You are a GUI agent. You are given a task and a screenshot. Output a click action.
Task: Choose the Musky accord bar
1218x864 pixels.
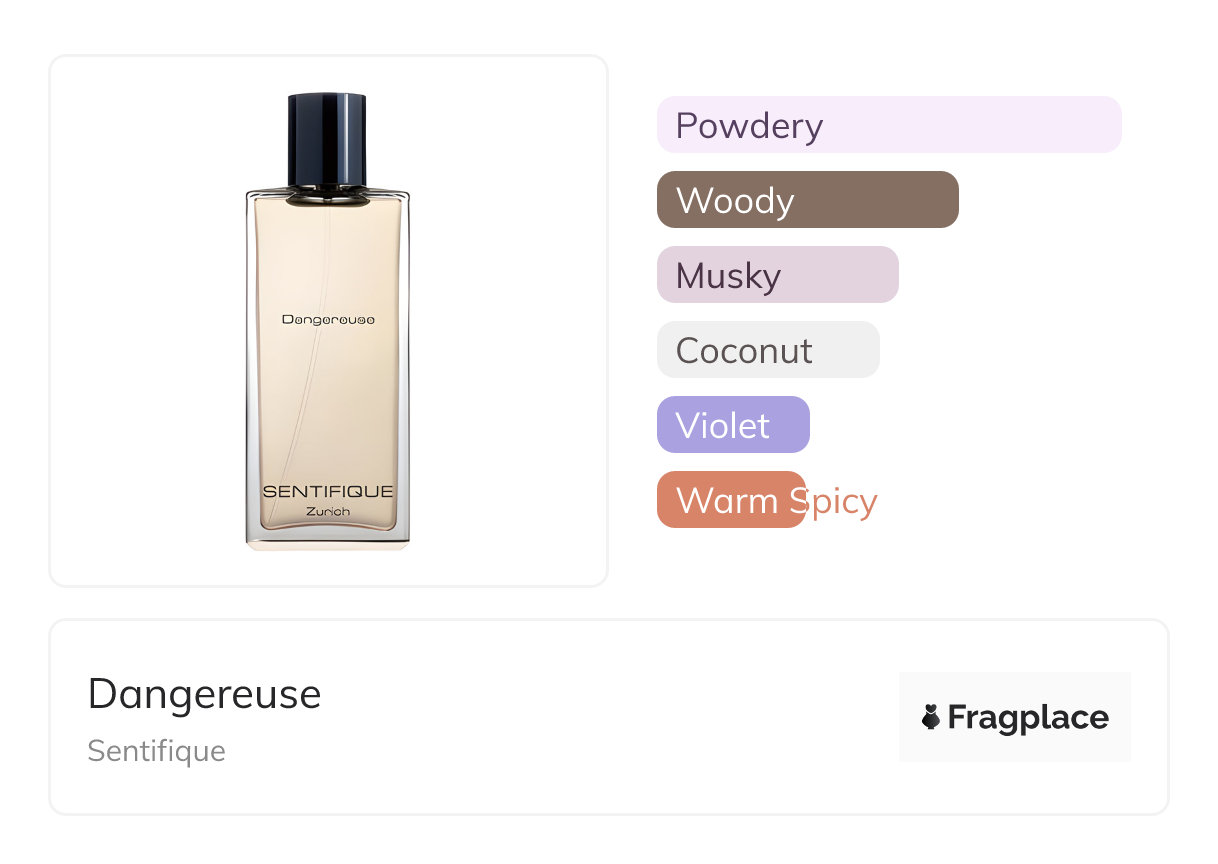point(778,275)
